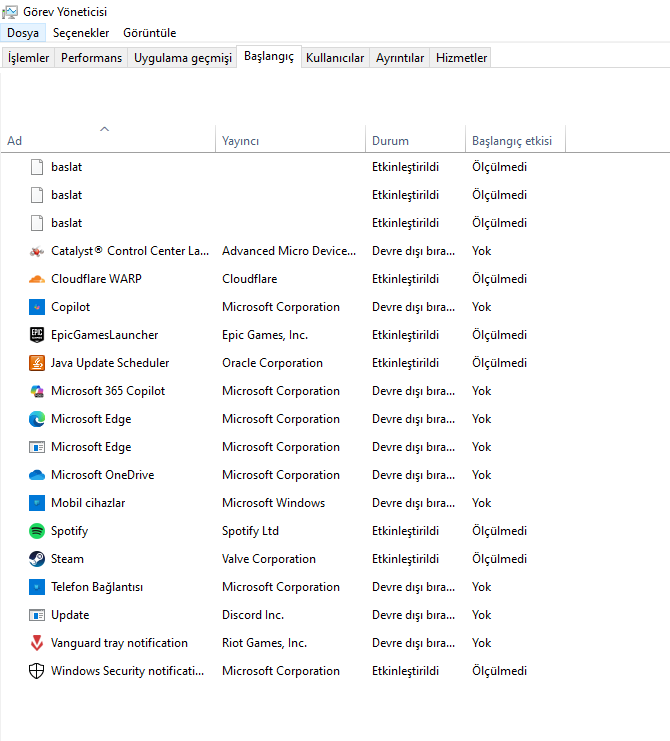Select the Cloudflare WARP row name

pos(96,279)
